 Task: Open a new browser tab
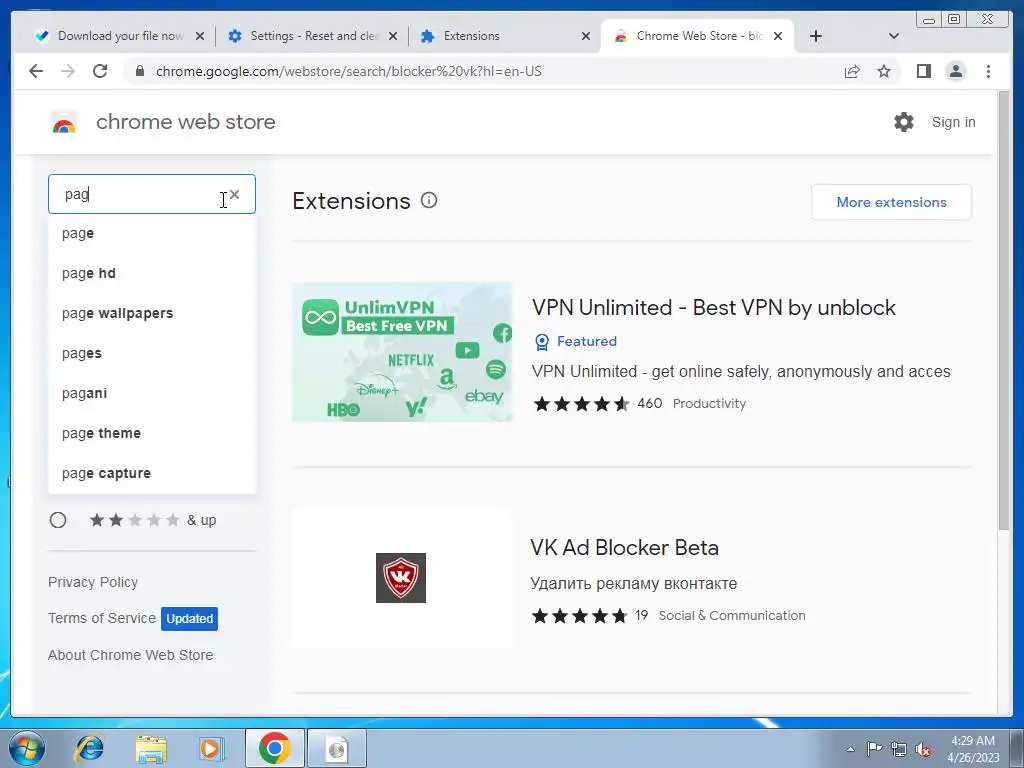(816, 36)
